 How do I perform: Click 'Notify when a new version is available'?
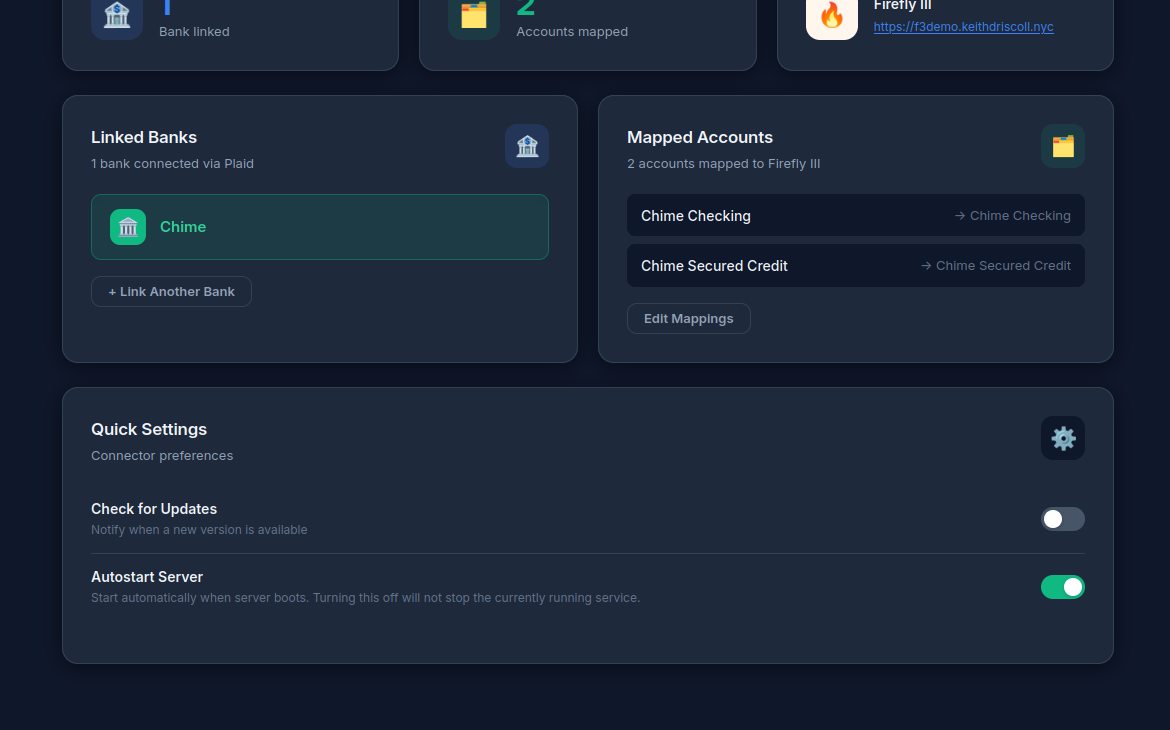(199, 530)
